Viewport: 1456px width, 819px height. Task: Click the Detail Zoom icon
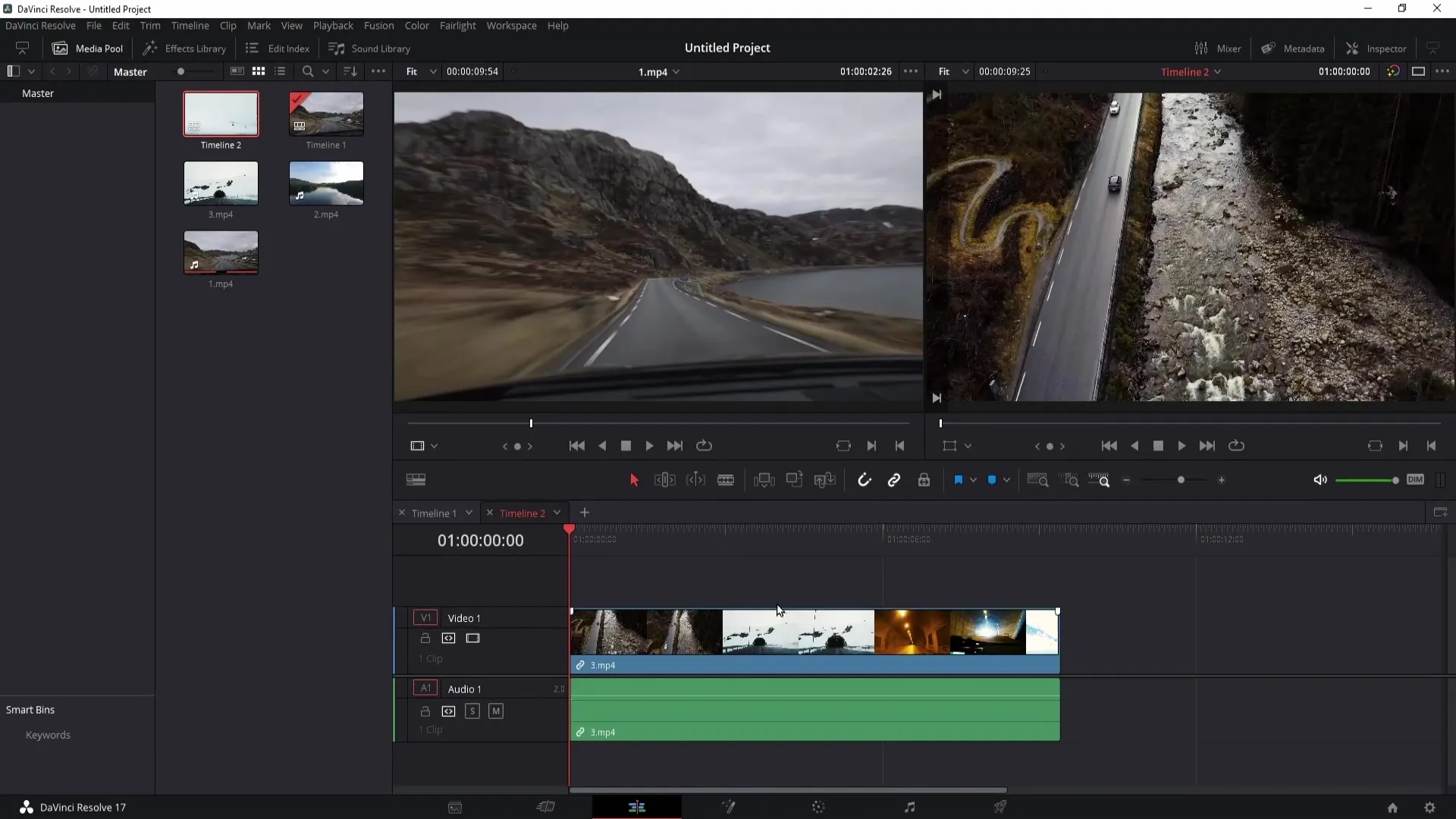(x=1069, y=480)
